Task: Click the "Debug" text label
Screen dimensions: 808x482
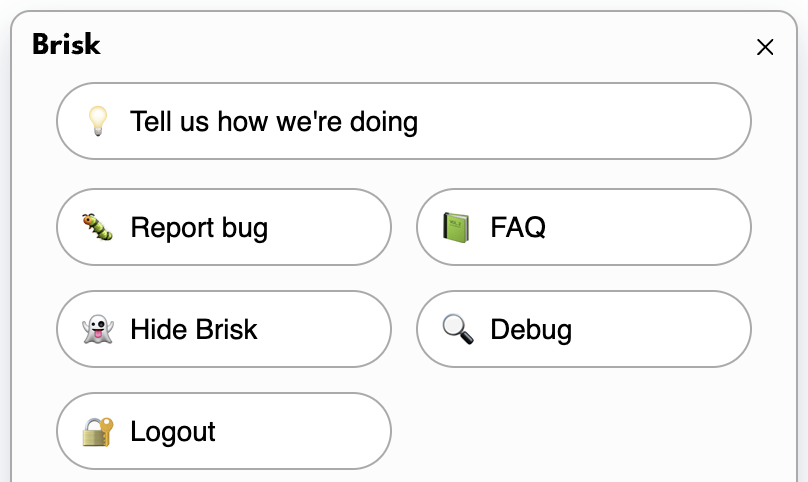Action: pyautogui.click(x=531, y=329)
